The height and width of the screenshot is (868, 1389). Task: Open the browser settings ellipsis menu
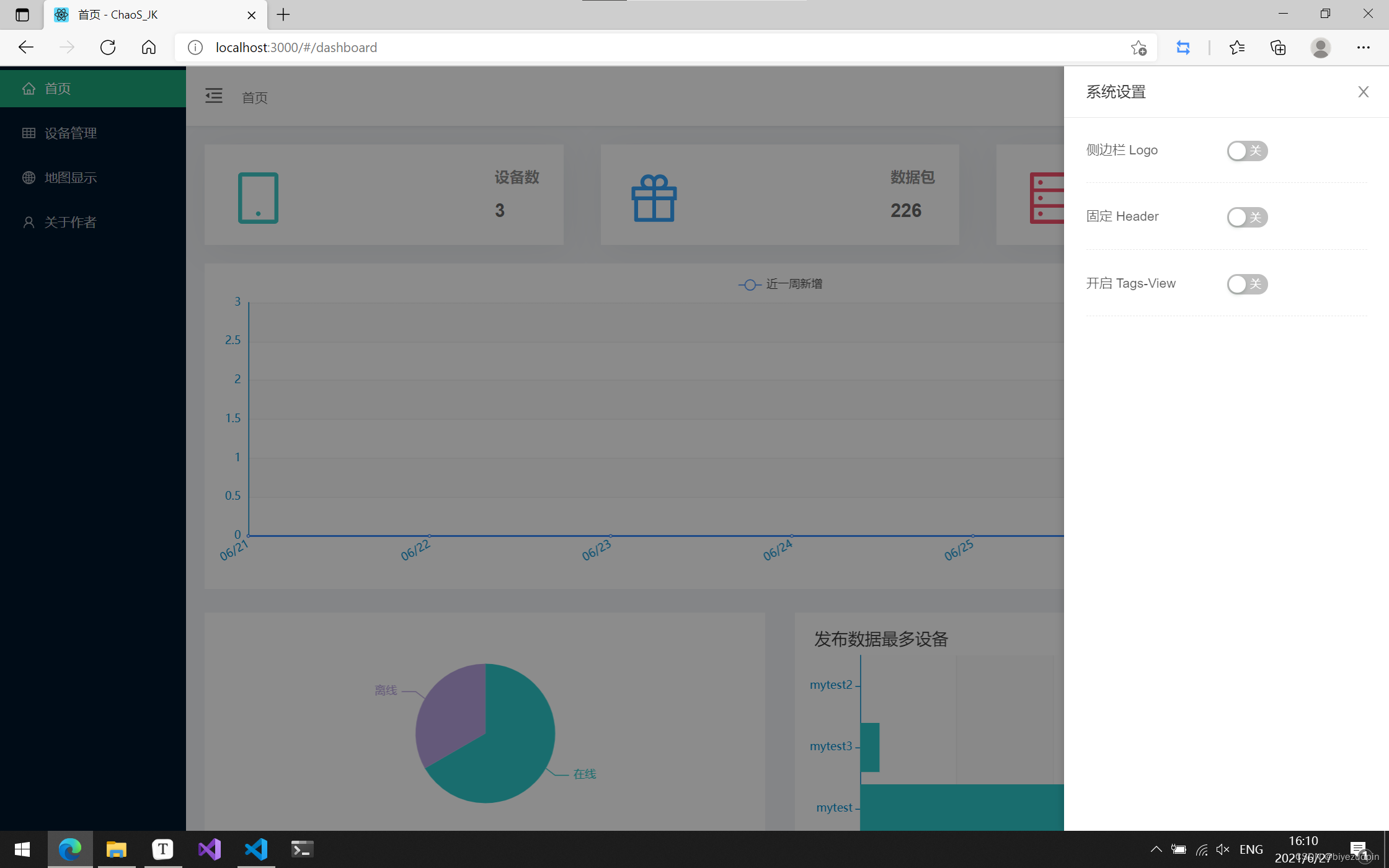1363,48
